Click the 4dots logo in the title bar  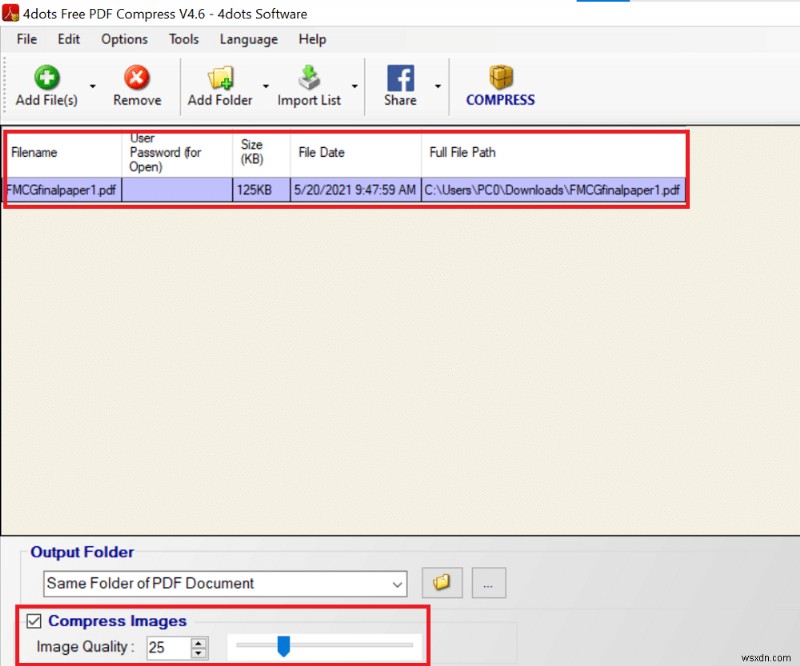click(x=12, y=13)
